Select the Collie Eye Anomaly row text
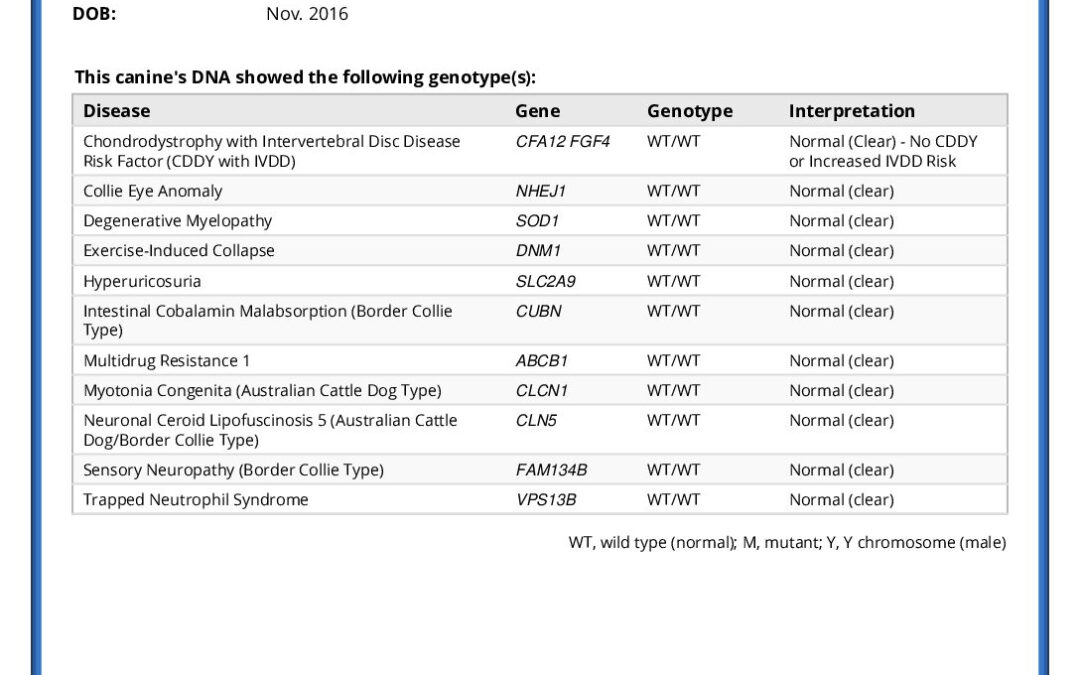This screenshot has width=1080, height=675. coord(152,191)
